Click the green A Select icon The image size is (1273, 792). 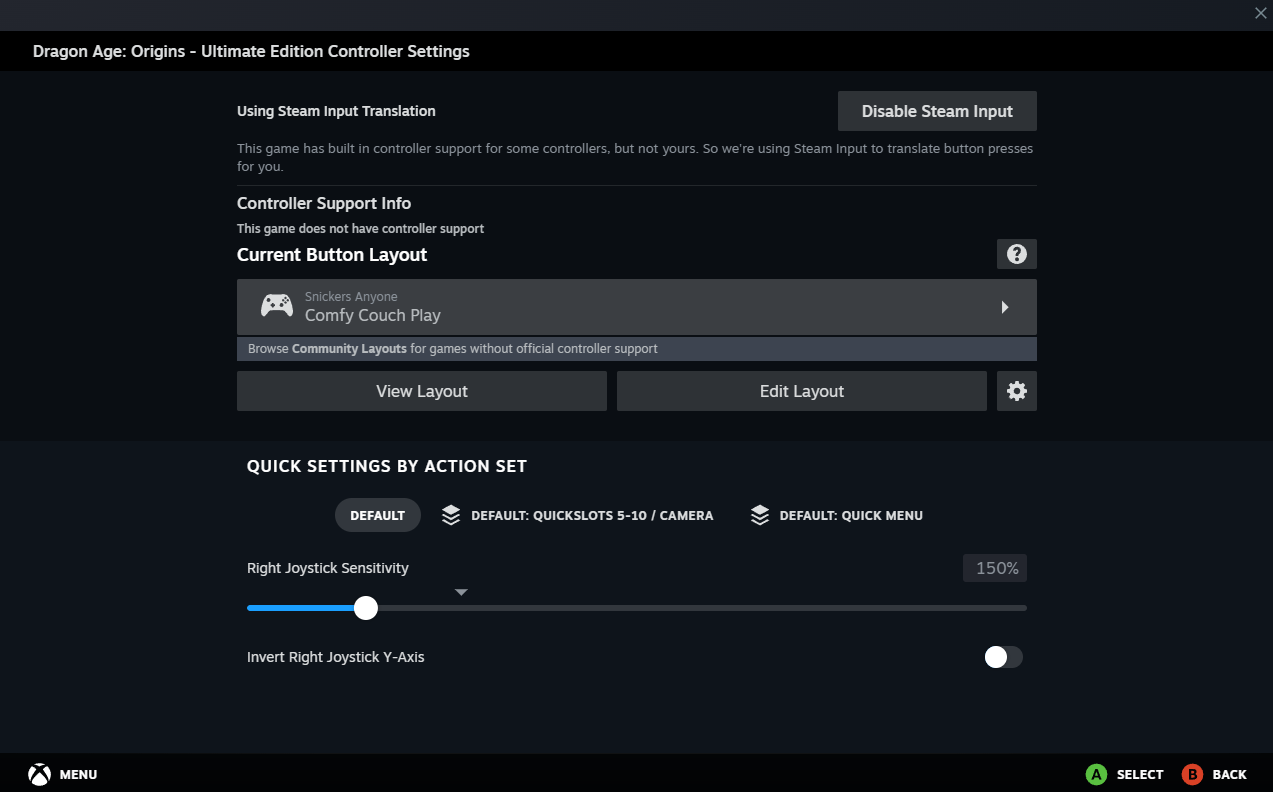(x=1096, y=774)
